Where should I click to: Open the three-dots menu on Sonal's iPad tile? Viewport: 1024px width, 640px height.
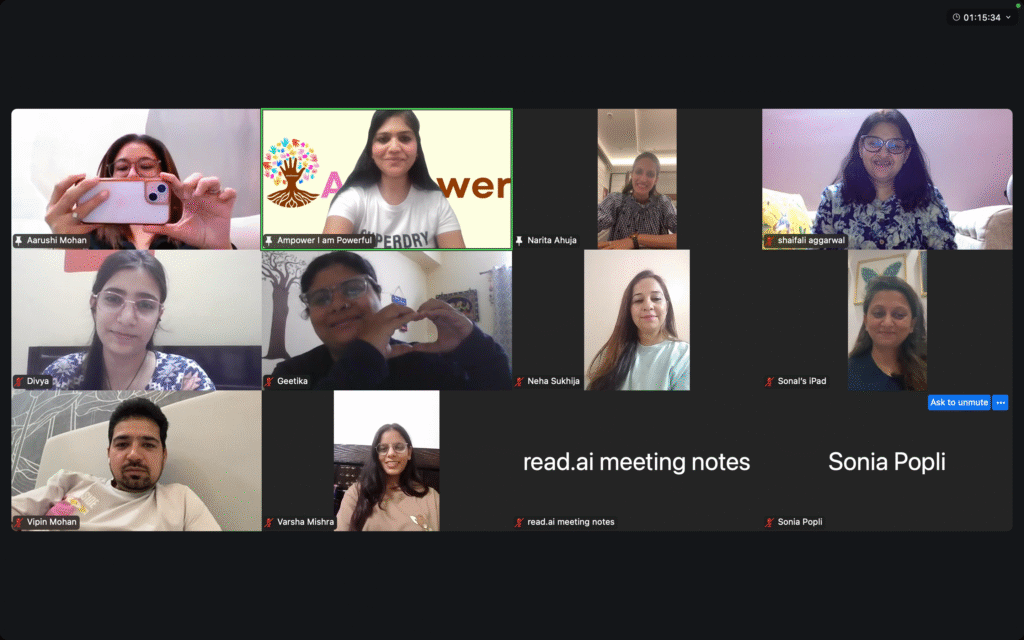[x=1000, y=402]
